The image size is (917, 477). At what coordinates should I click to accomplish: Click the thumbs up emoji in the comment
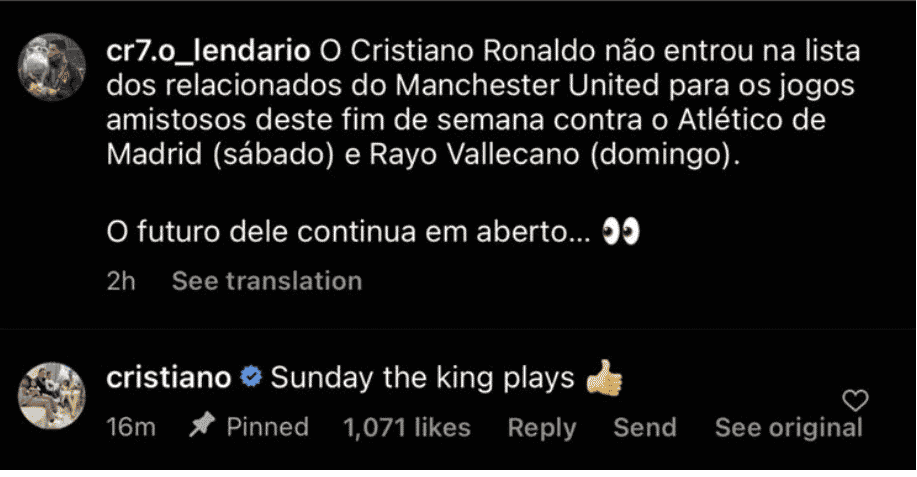pyautogui.click(x=604, y=378)
